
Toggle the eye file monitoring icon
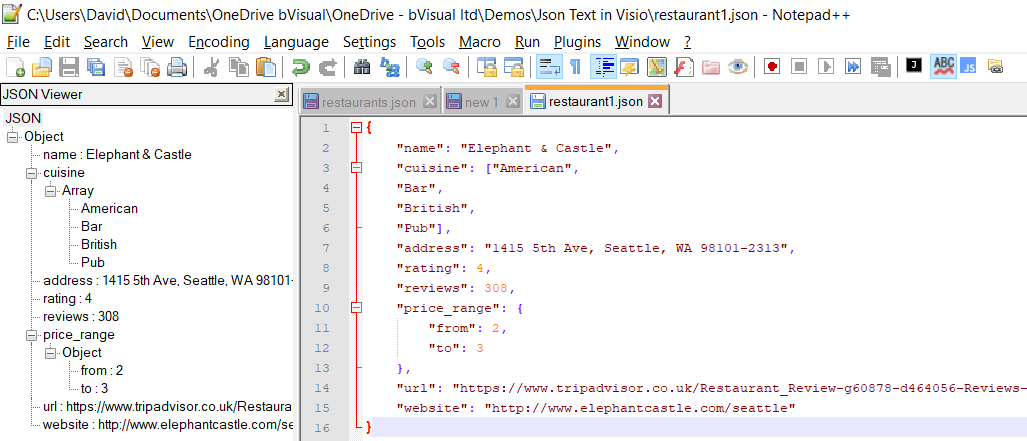pos(738,67)
